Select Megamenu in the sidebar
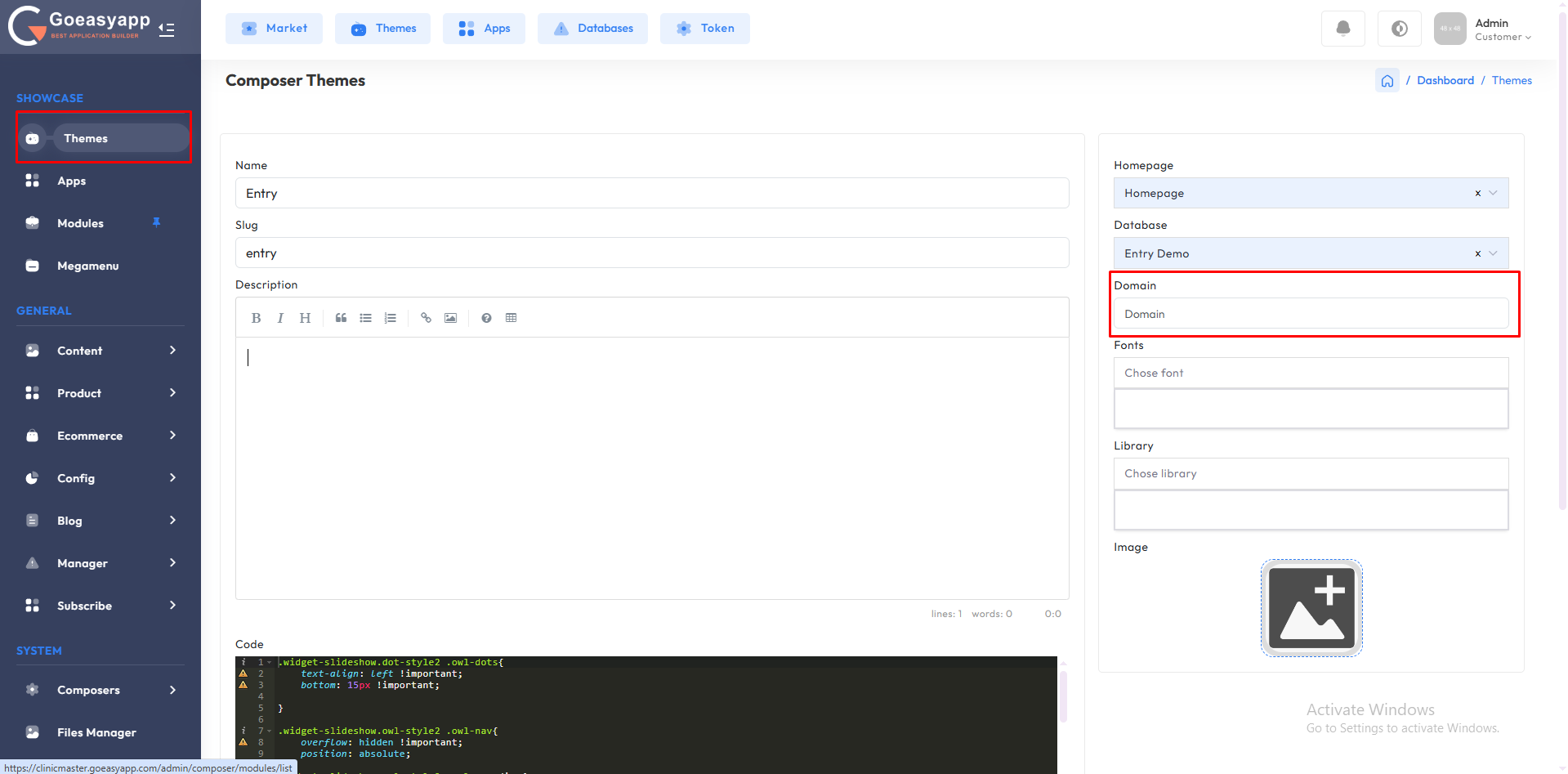 (87, 266)
